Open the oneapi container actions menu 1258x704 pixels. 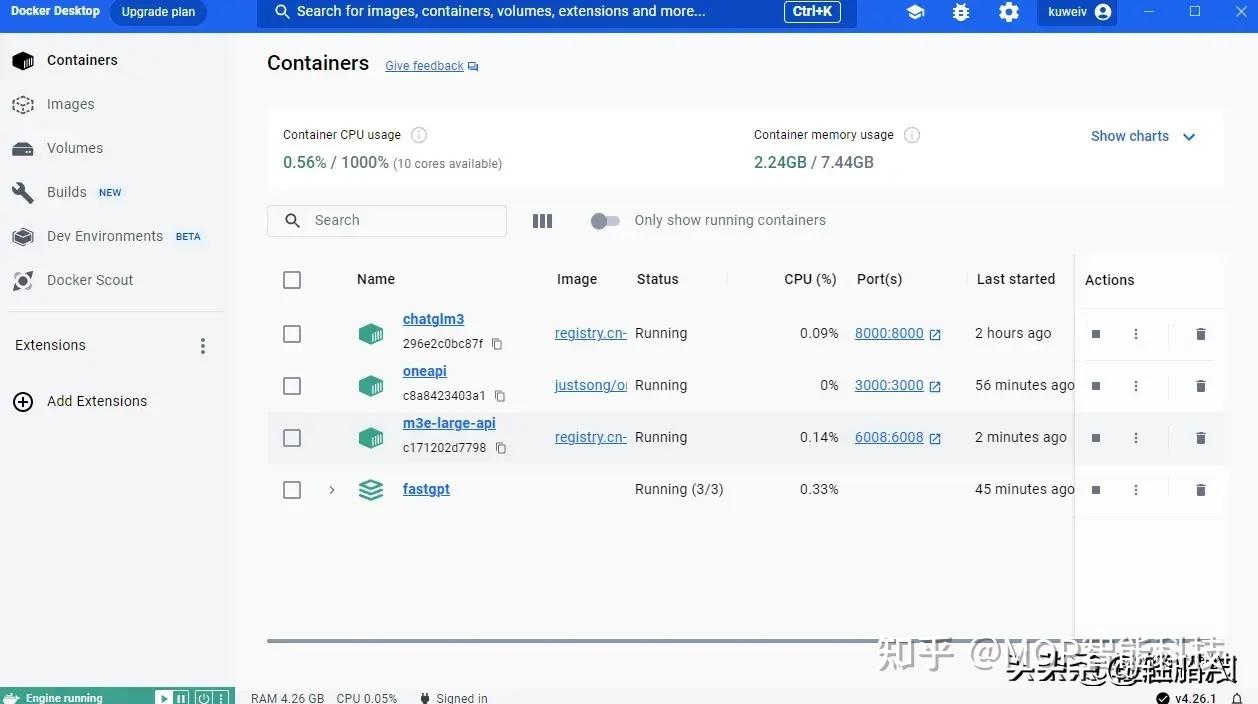tap(1136, 385)
